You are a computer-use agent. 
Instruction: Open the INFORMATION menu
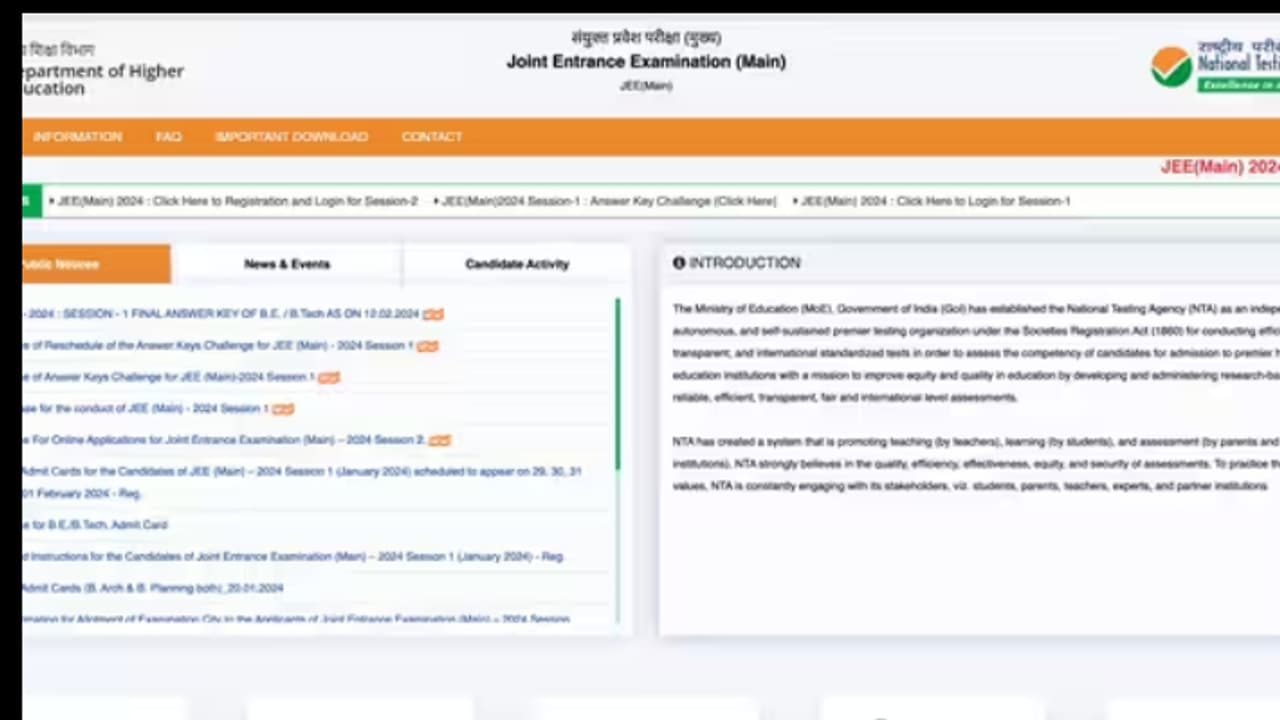point(78,137)
